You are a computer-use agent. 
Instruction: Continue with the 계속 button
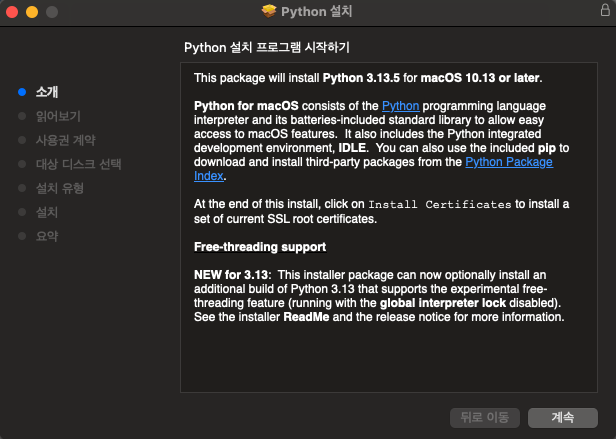pos(563,417)
